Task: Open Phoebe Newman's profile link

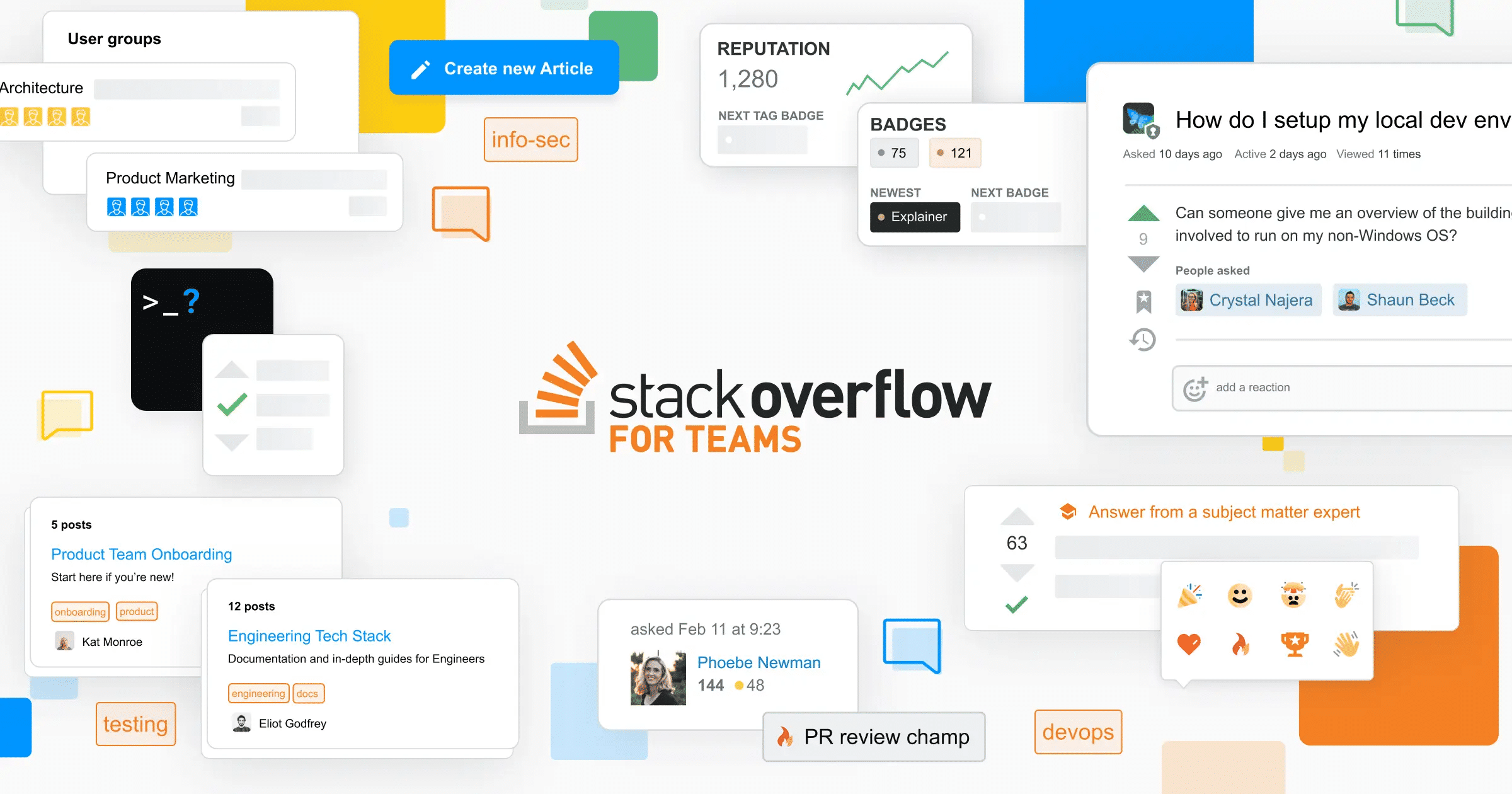Action: (x=759, y=662)
